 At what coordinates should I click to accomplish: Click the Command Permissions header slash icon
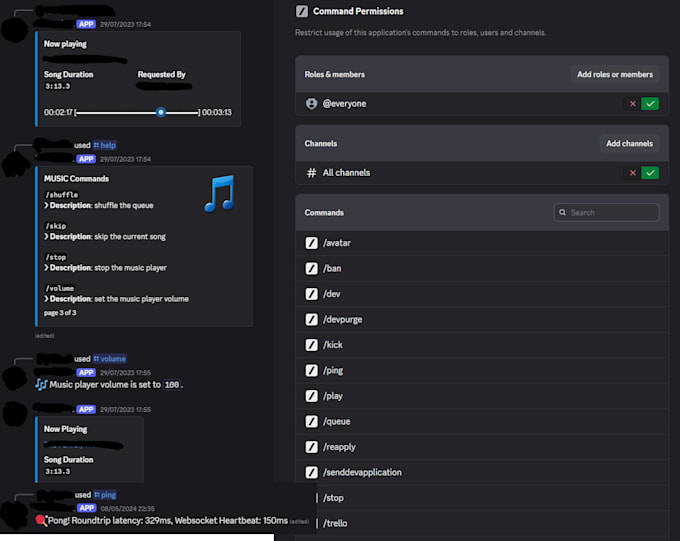302,11
